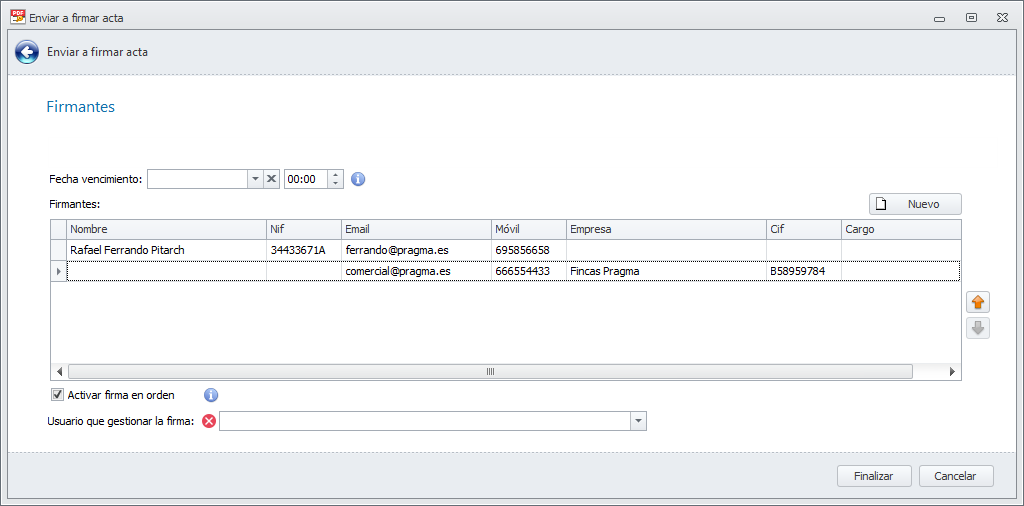Sort by the Cif column header
Image resolution: width=1024 pixels, height=506 pixels.
[804, 229]
